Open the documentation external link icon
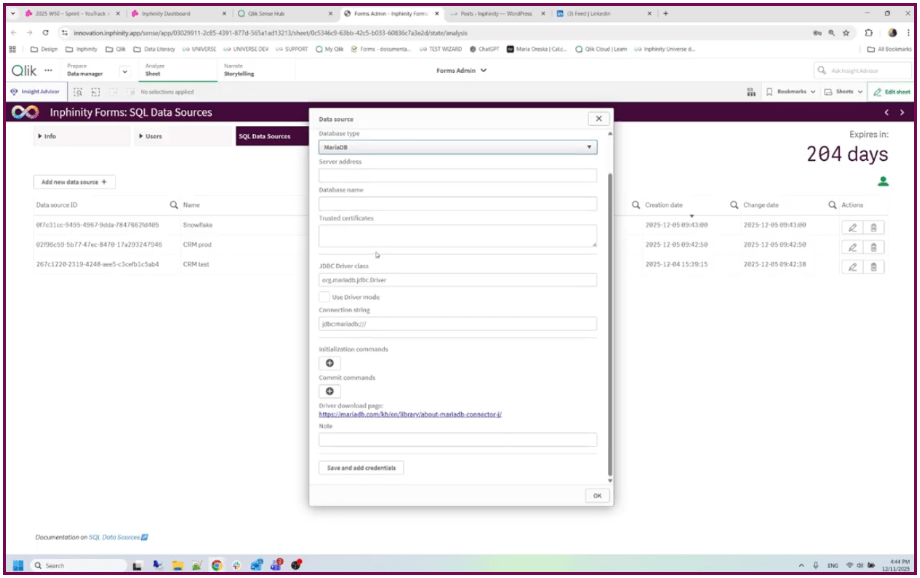This screenshot has width=920, height=578. [144, 538]
